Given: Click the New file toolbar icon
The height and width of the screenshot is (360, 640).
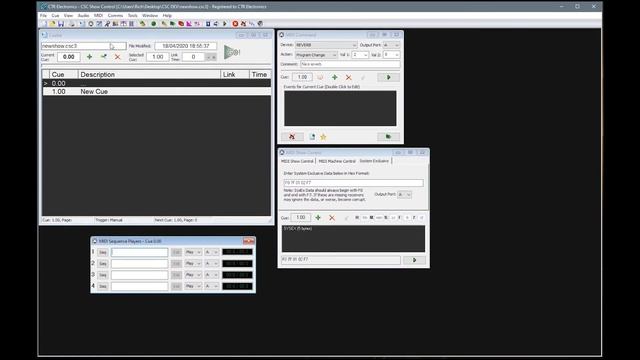Looking at the screenshot, I should pyautogui.click(x=44, y=24).
